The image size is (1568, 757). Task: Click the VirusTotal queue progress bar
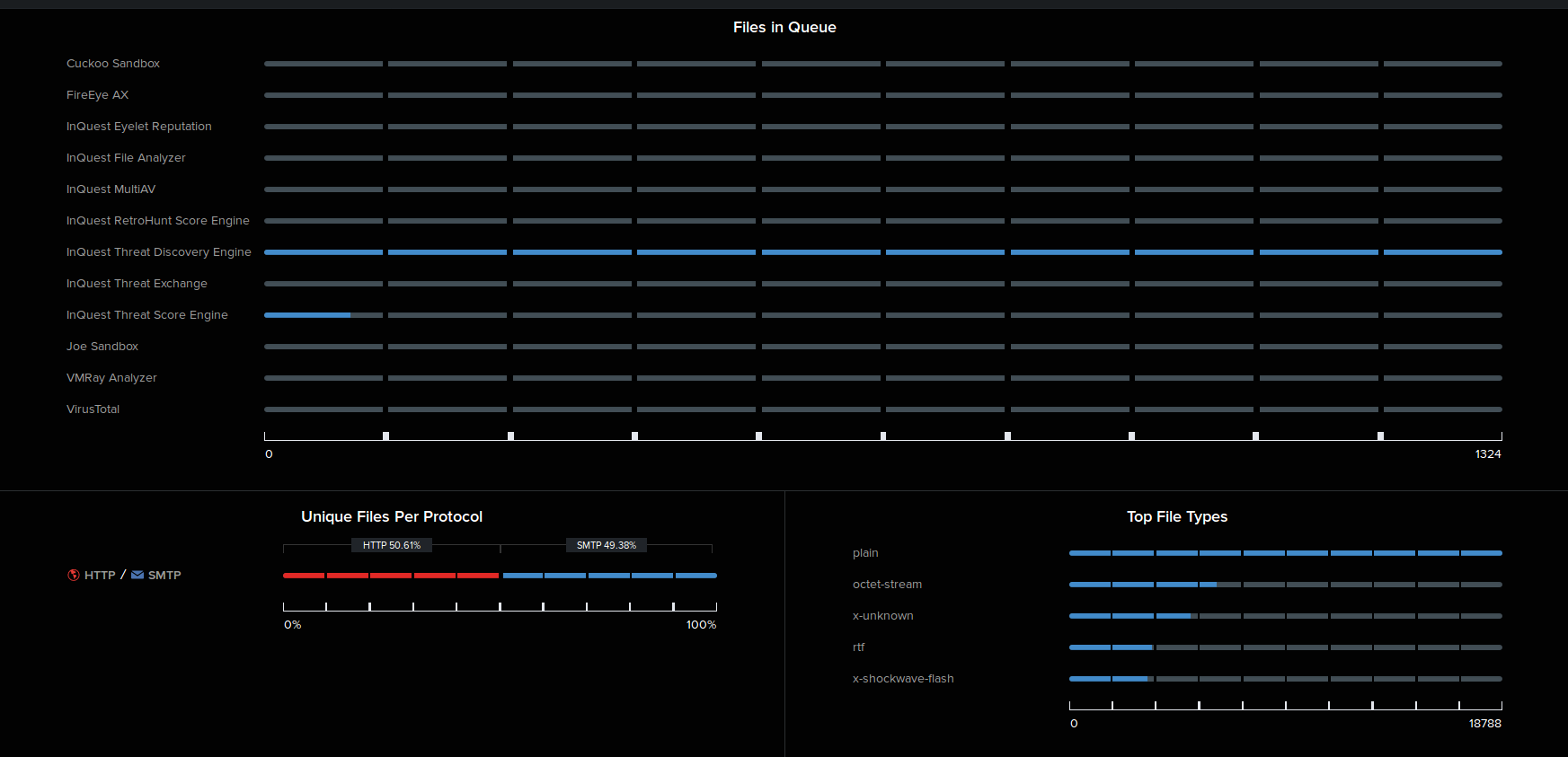883,409
